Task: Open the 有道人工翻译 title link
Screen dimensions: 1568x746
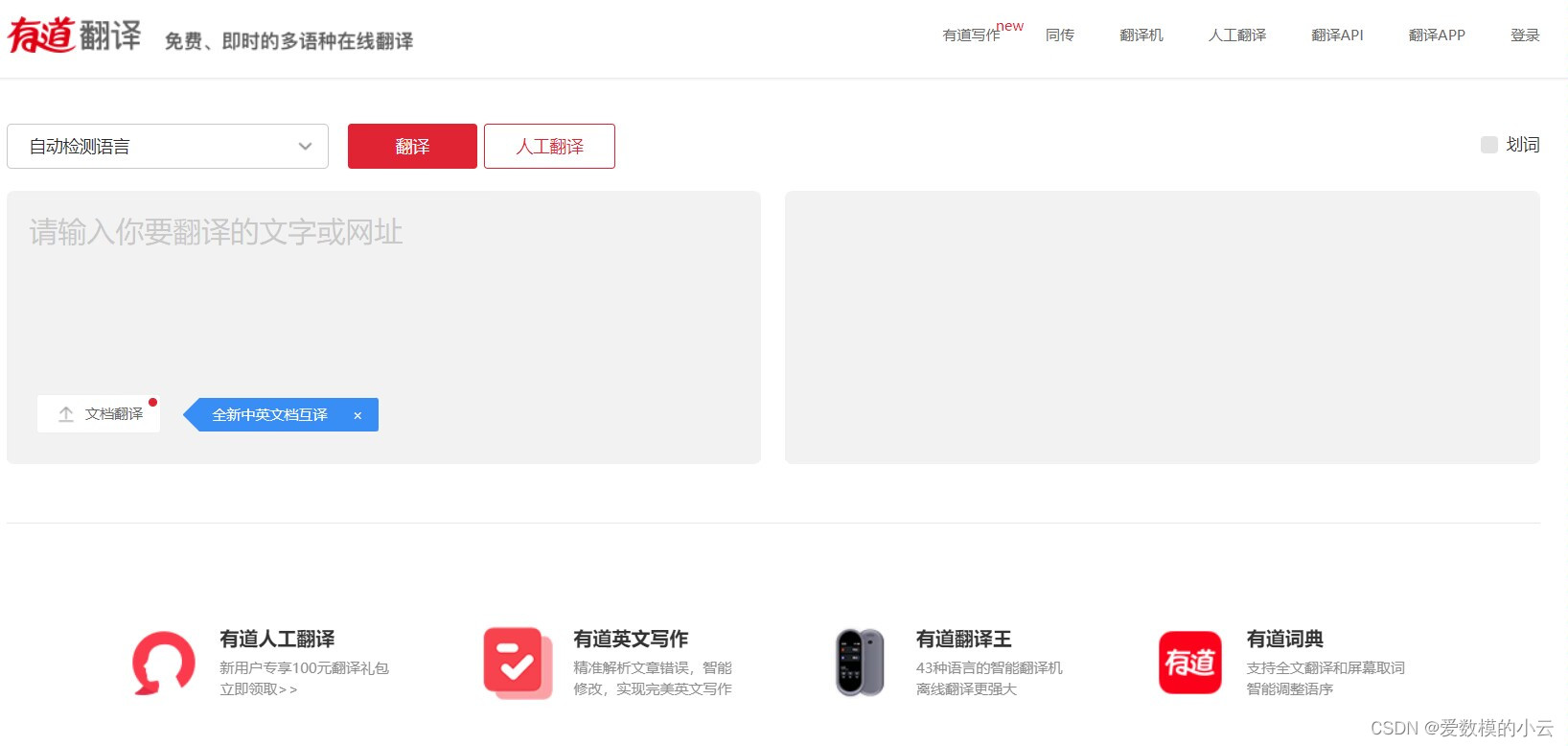Action: pos(277,639)
